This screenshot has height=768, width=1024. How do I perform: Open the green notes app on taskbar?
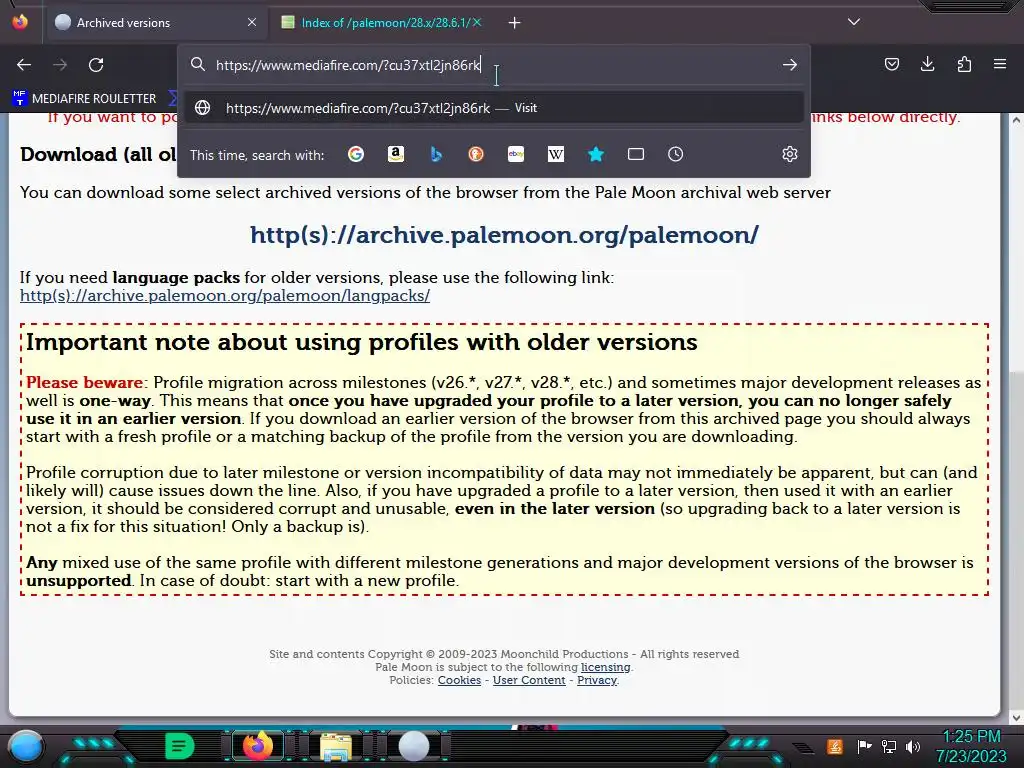tap(180, 746)
